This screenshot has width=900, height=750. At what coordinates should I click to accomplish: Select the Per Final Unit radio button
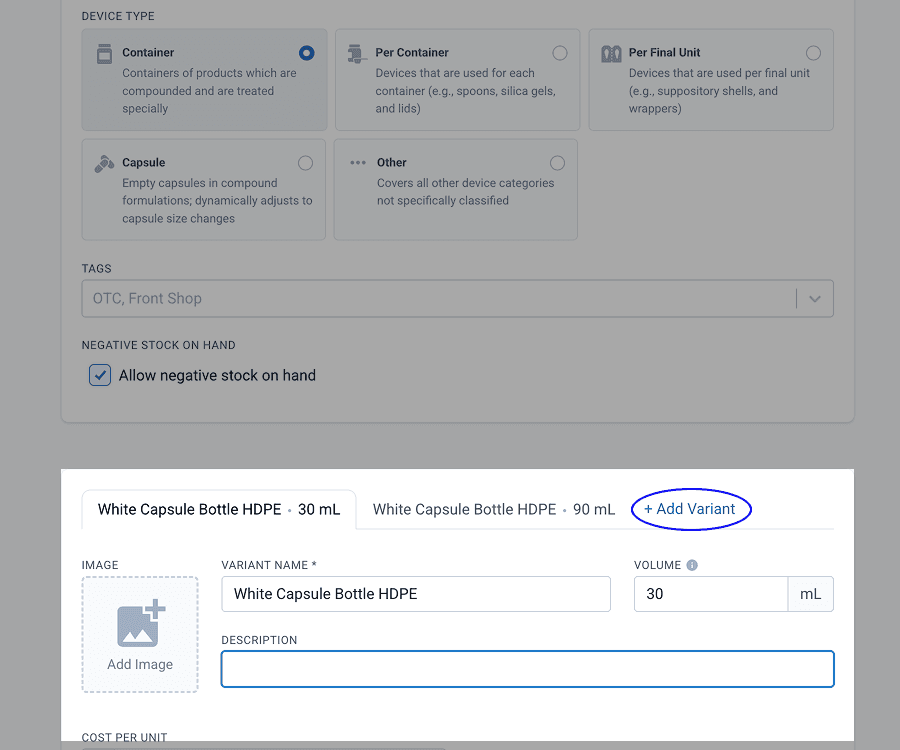tap(813, 53)
